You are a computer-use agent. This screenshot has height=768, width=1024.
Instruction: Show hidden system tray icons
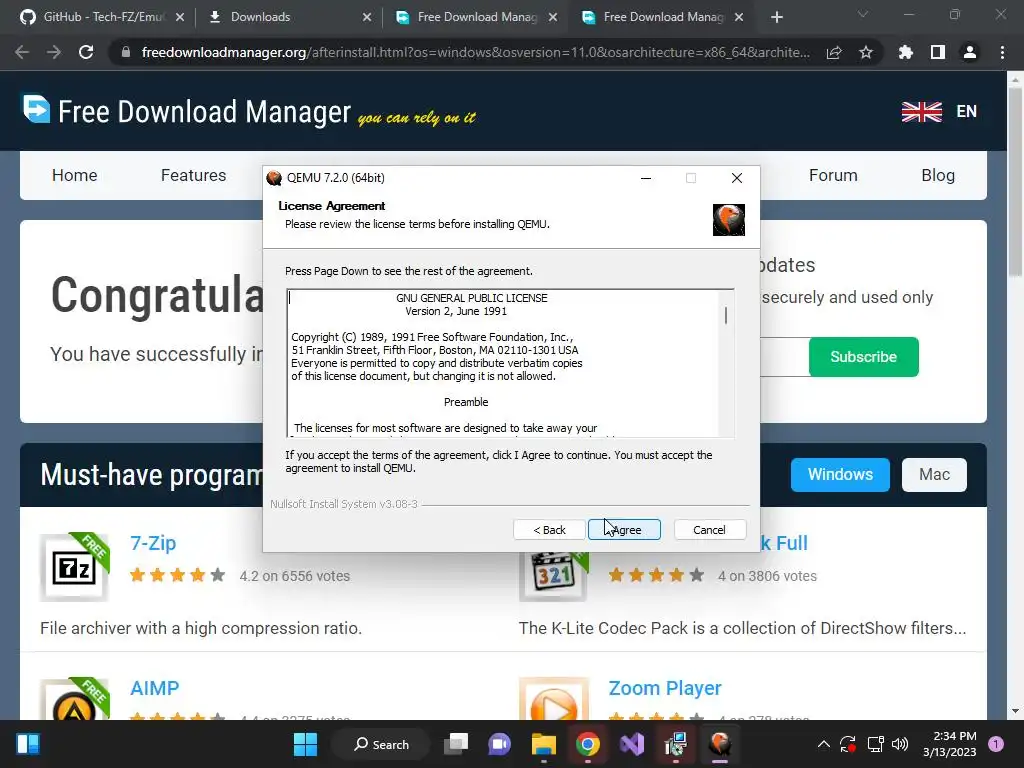tap(824, 744)
